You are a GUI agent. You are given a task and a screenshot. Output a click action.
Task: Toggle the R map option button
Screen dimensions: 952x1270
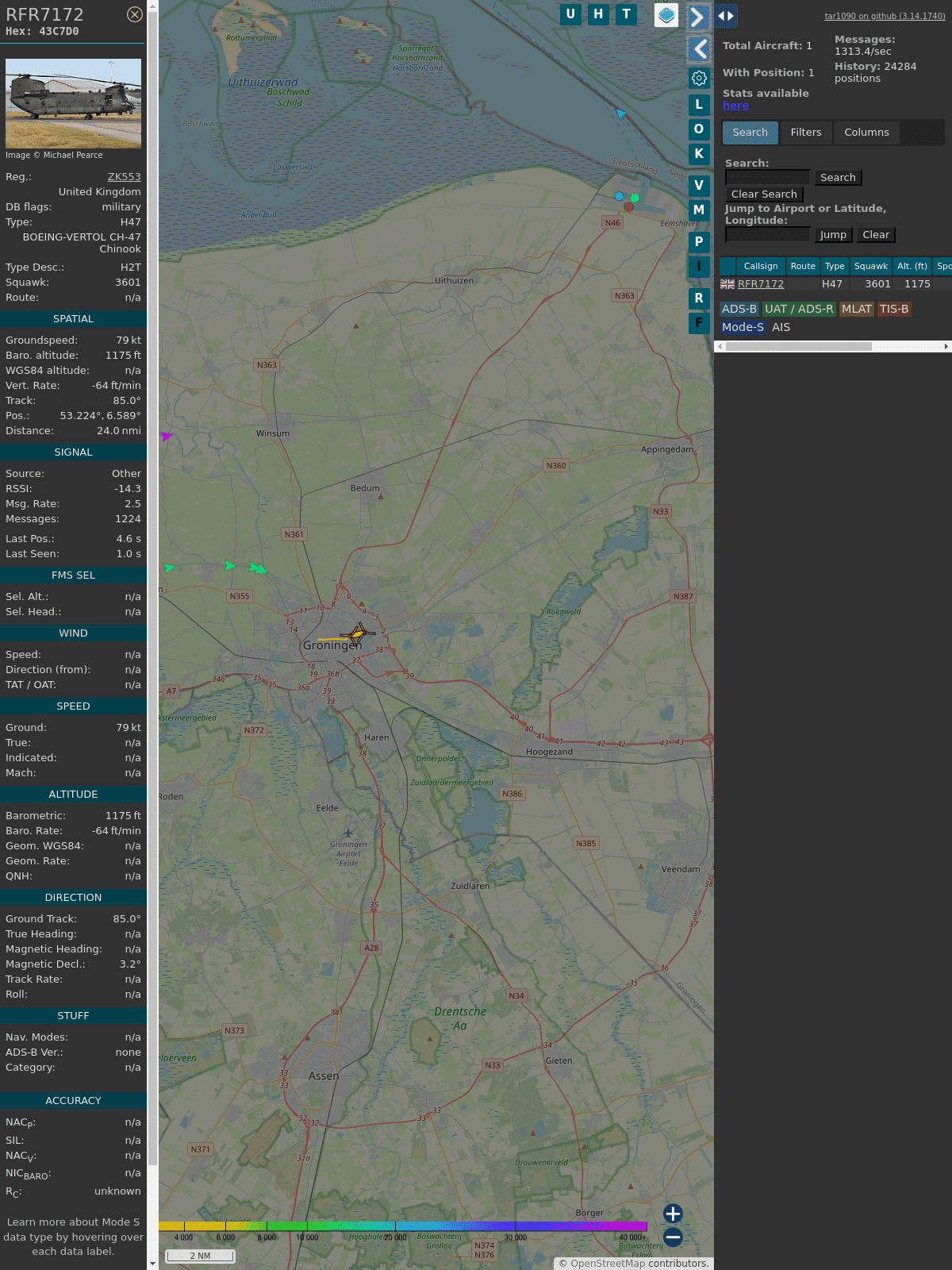coord(699,298)
